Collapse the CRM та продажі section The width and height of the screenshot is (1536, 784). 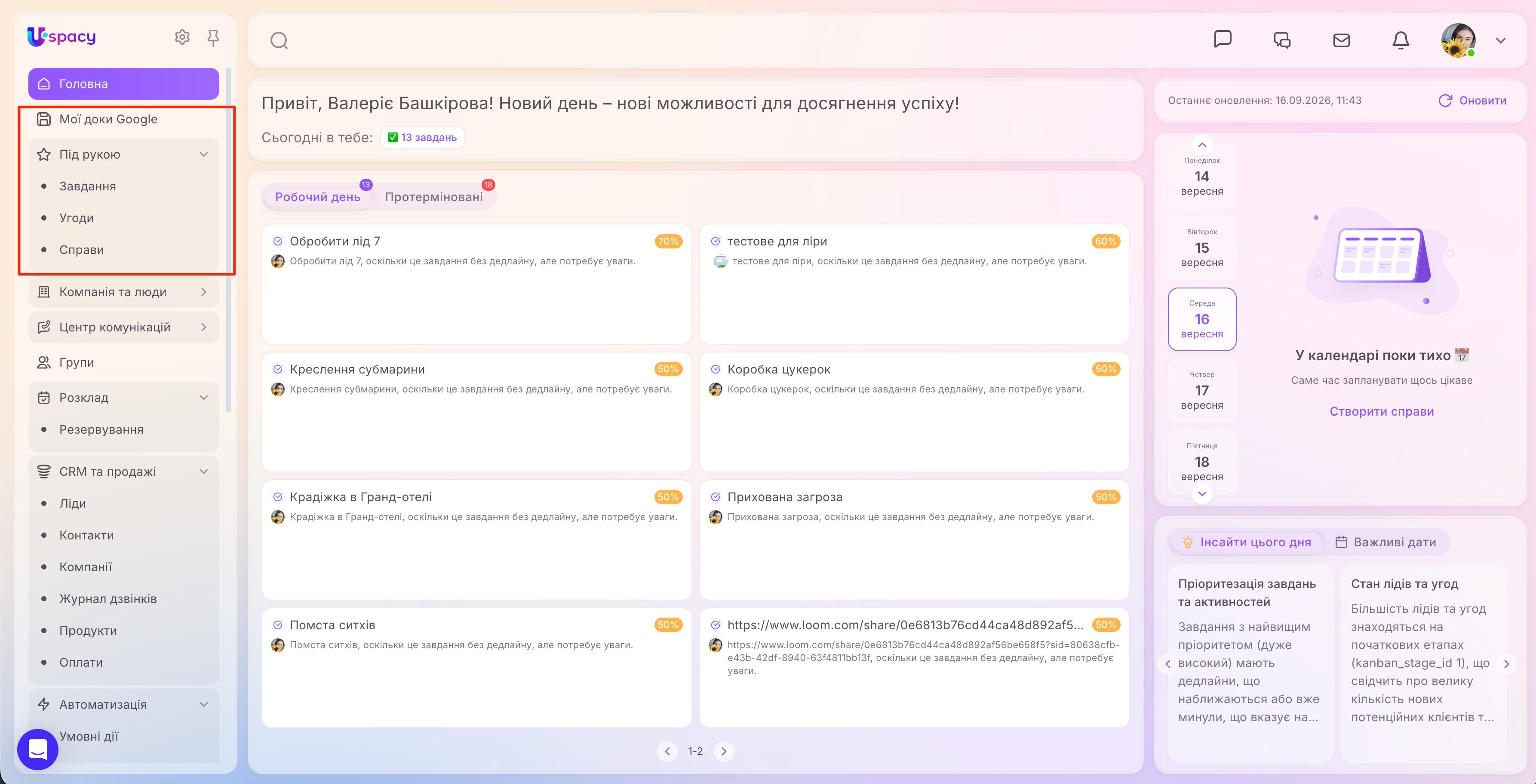click(x=203, y=472)
